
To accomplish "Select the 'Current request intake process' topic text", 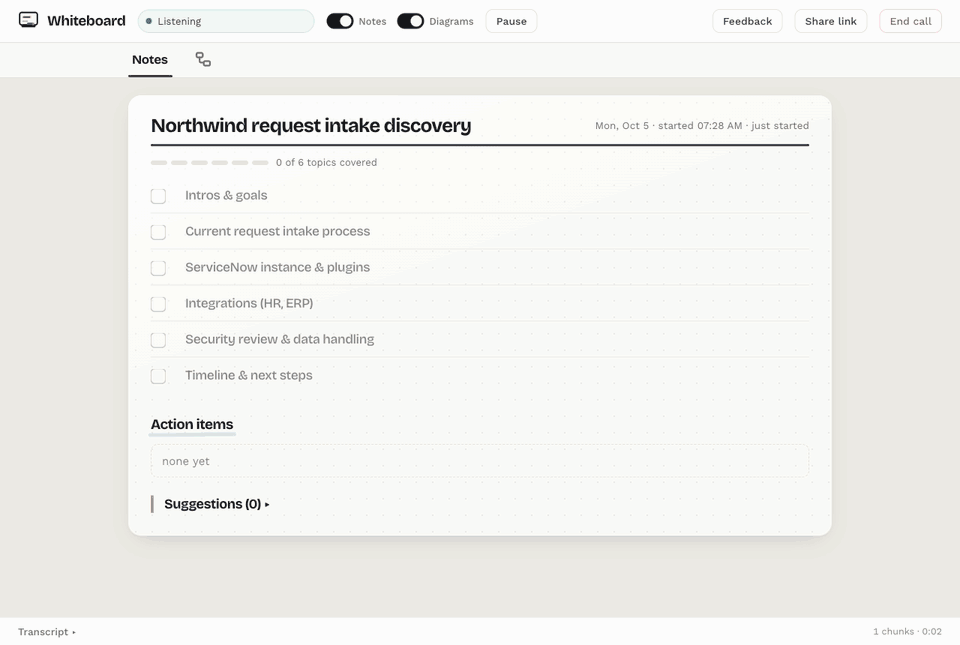I will pos(277,231).
